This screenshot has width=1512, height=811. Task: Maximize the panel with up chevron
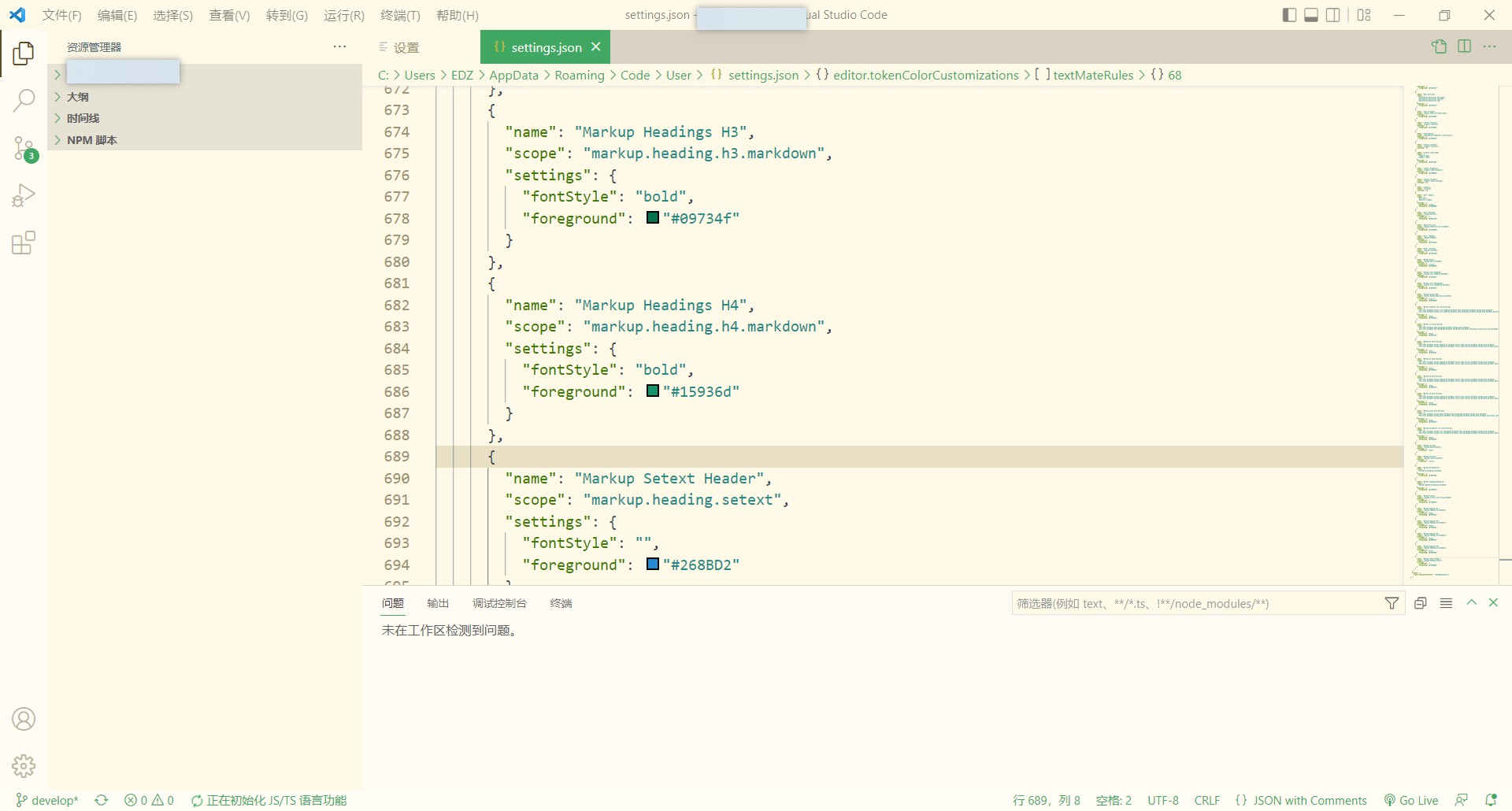(x=1471, y=602)
